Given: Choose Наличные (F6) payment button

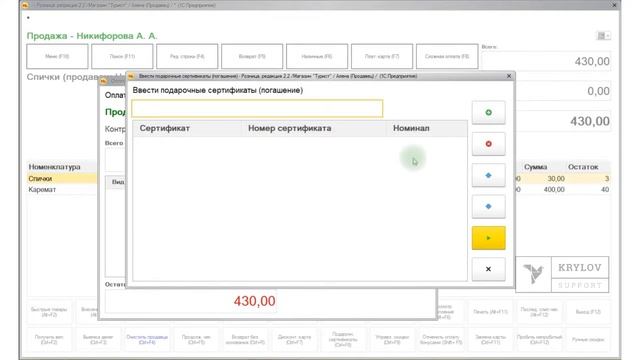Looking at the screenshot, I should pyautogui.click(x=317, y=56).
